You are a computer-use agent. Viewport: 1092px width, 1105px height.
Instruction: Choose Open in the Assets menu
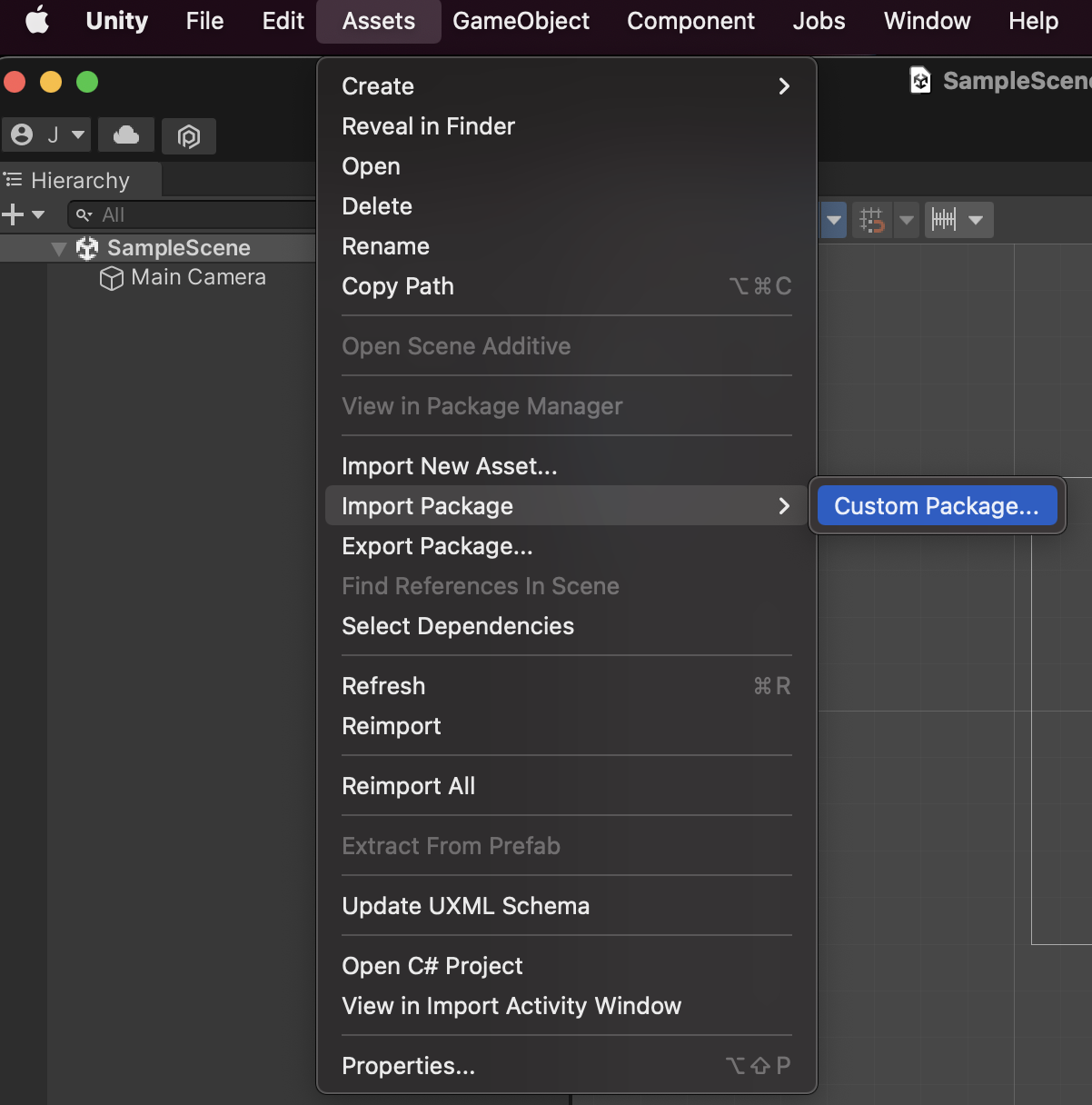pos(566,166)
